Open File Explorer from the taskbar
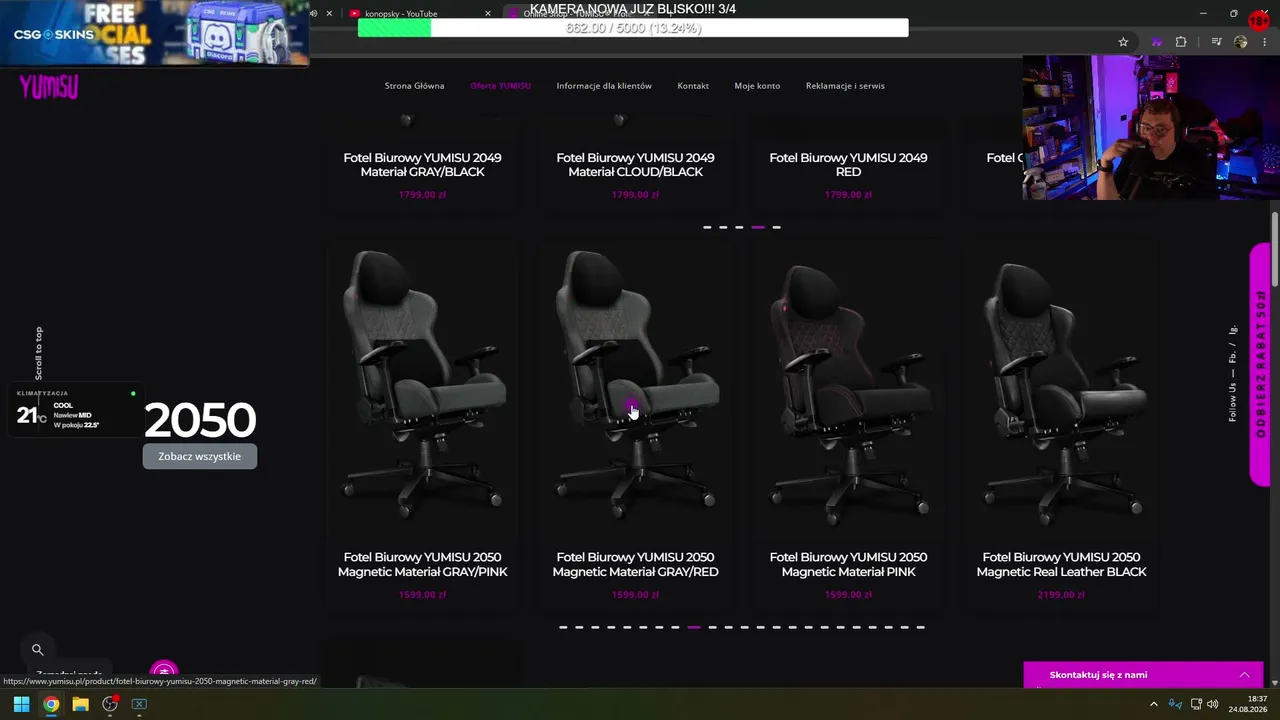The height and width of the screenshot is (720, 1280). (80, 704)
